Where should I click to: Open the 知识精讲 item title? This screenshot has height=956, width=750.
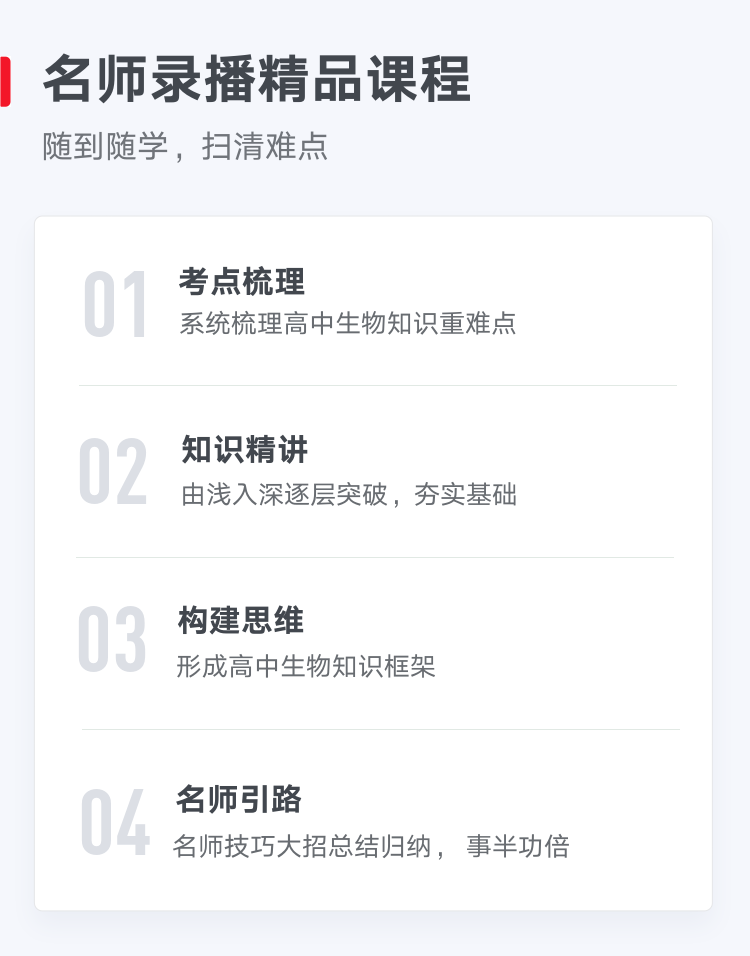[x=245, y=449]
